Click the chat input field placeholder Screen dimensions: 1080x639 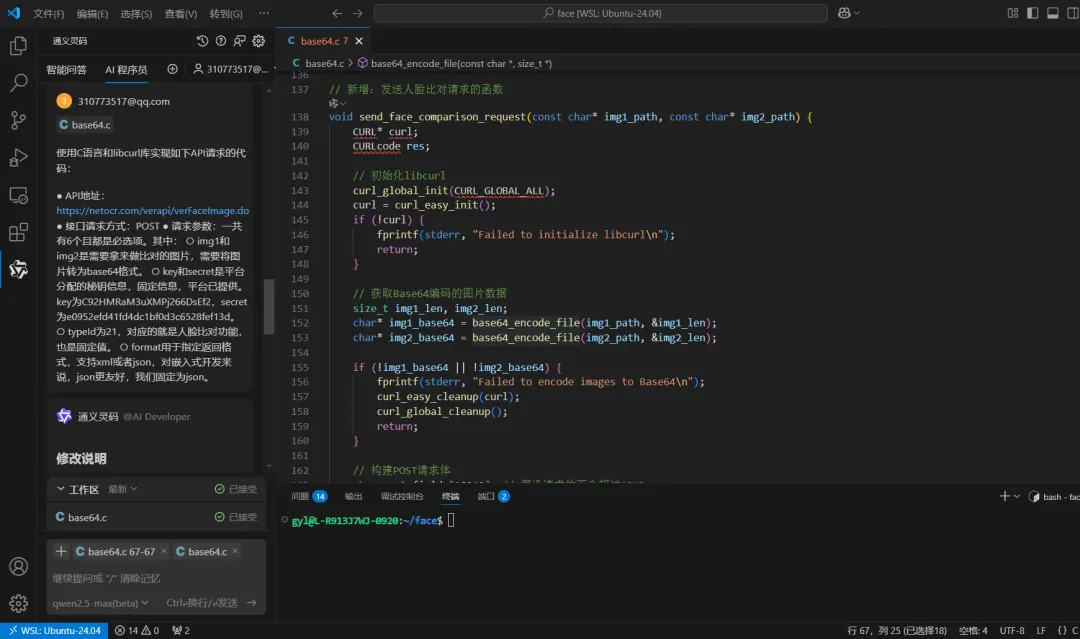point(107,578)
